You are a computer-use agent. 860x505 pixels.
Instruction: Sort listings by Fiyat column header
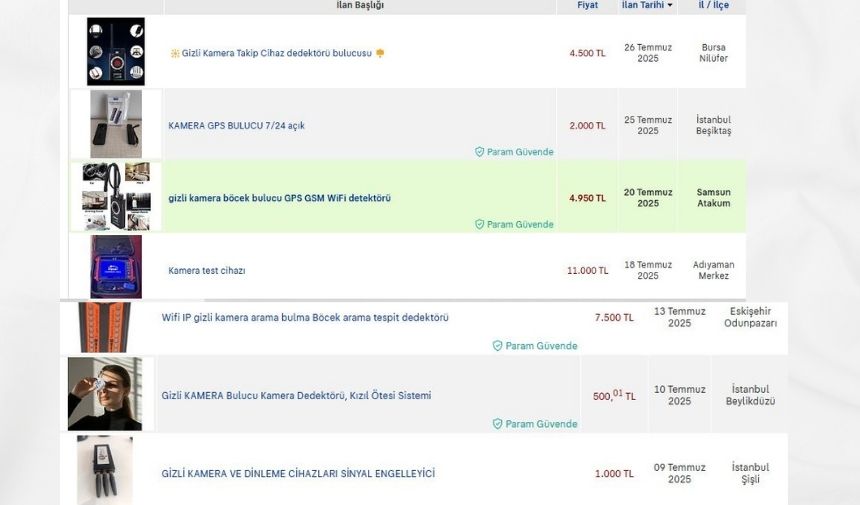point(587,5)
